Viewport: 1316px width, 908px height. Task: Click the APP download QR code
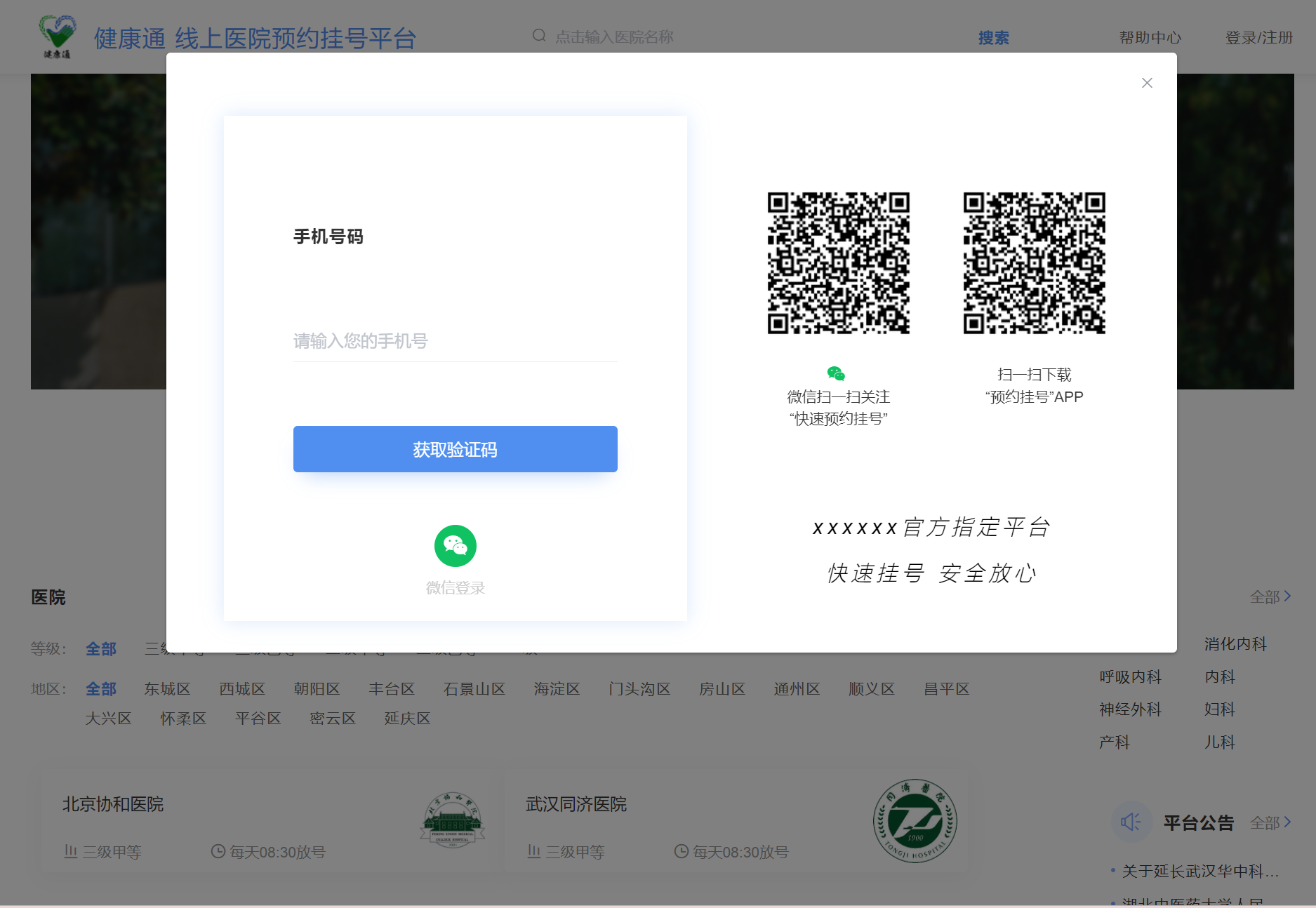point(1034,263)
